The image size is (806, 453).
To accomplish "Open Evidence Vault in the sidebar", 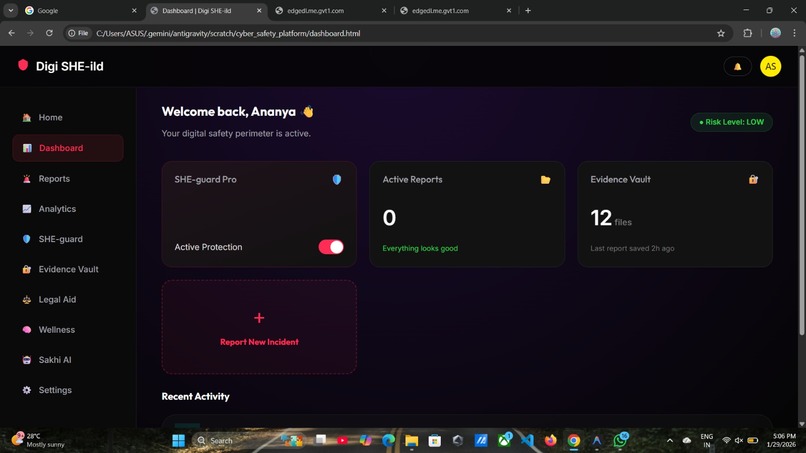I will 68,269.
